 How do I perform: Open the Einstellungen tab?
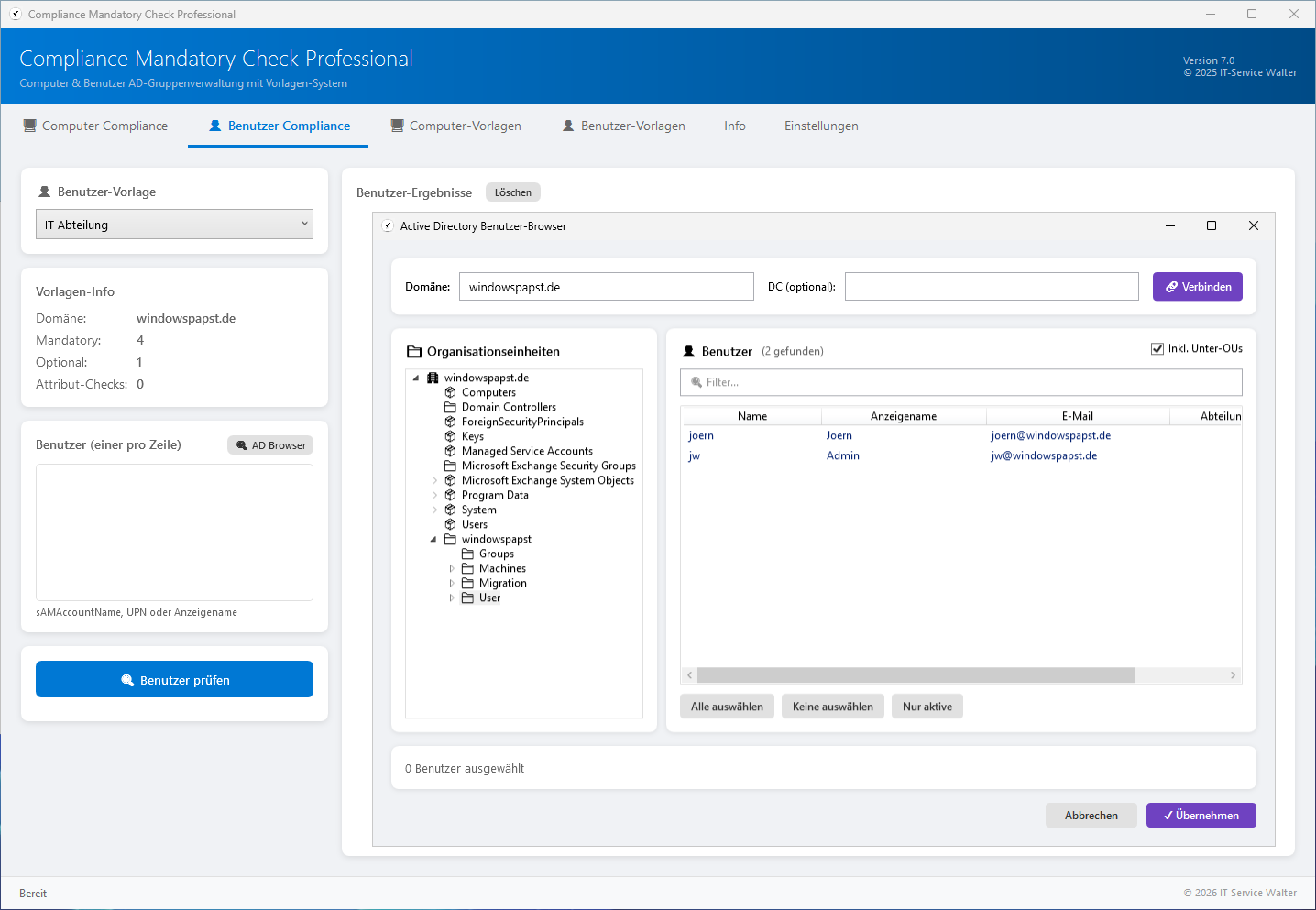pos(821,126)
